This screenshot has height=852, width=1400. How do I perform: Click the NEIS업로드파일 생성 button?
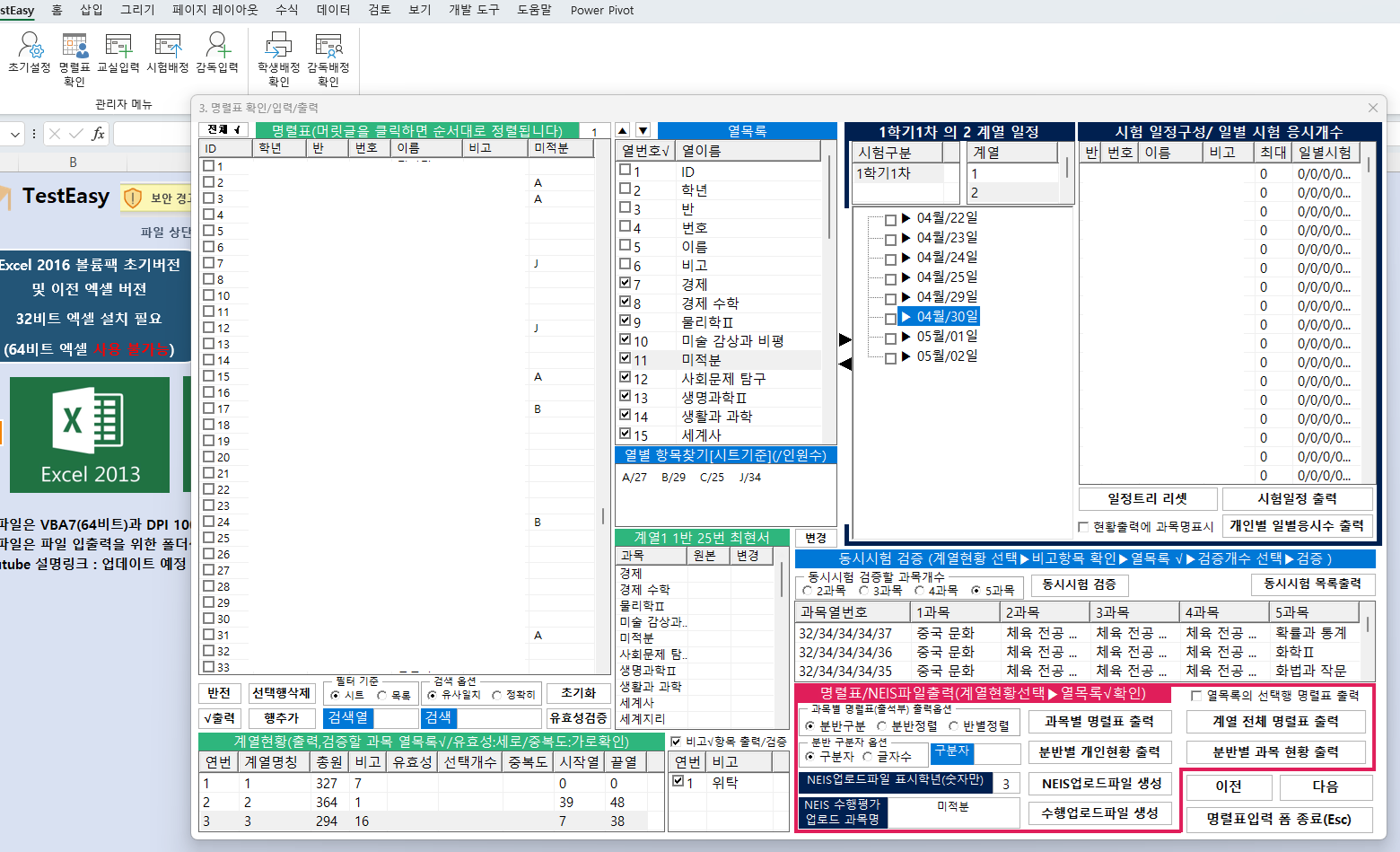[x=1101, y=784]
